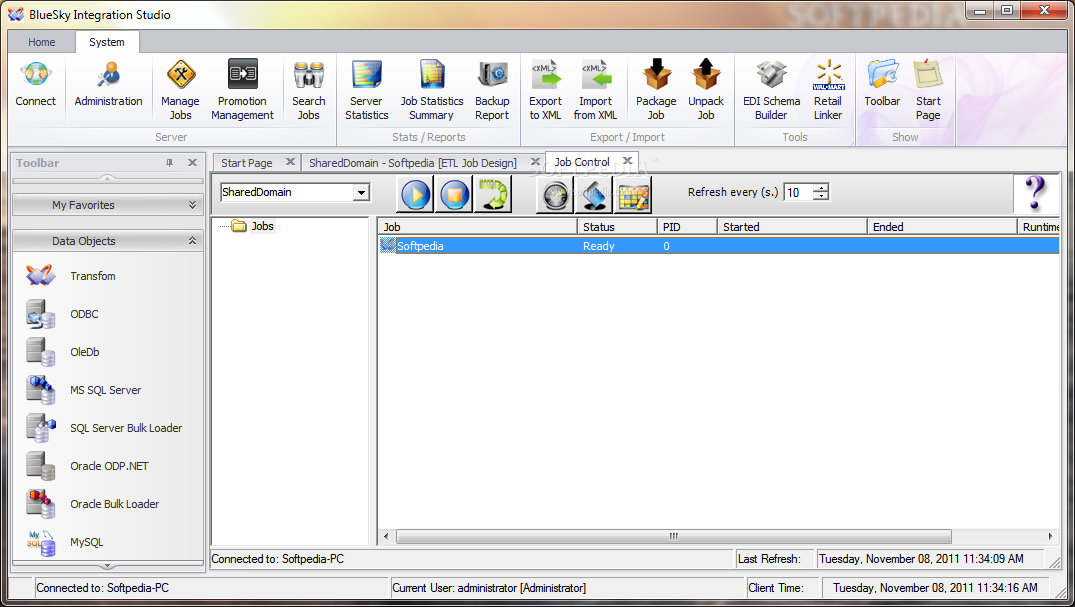Start the selected job with blue play button
The width and height of the screenshot is (1075, 607).
[x=415, y=194]
